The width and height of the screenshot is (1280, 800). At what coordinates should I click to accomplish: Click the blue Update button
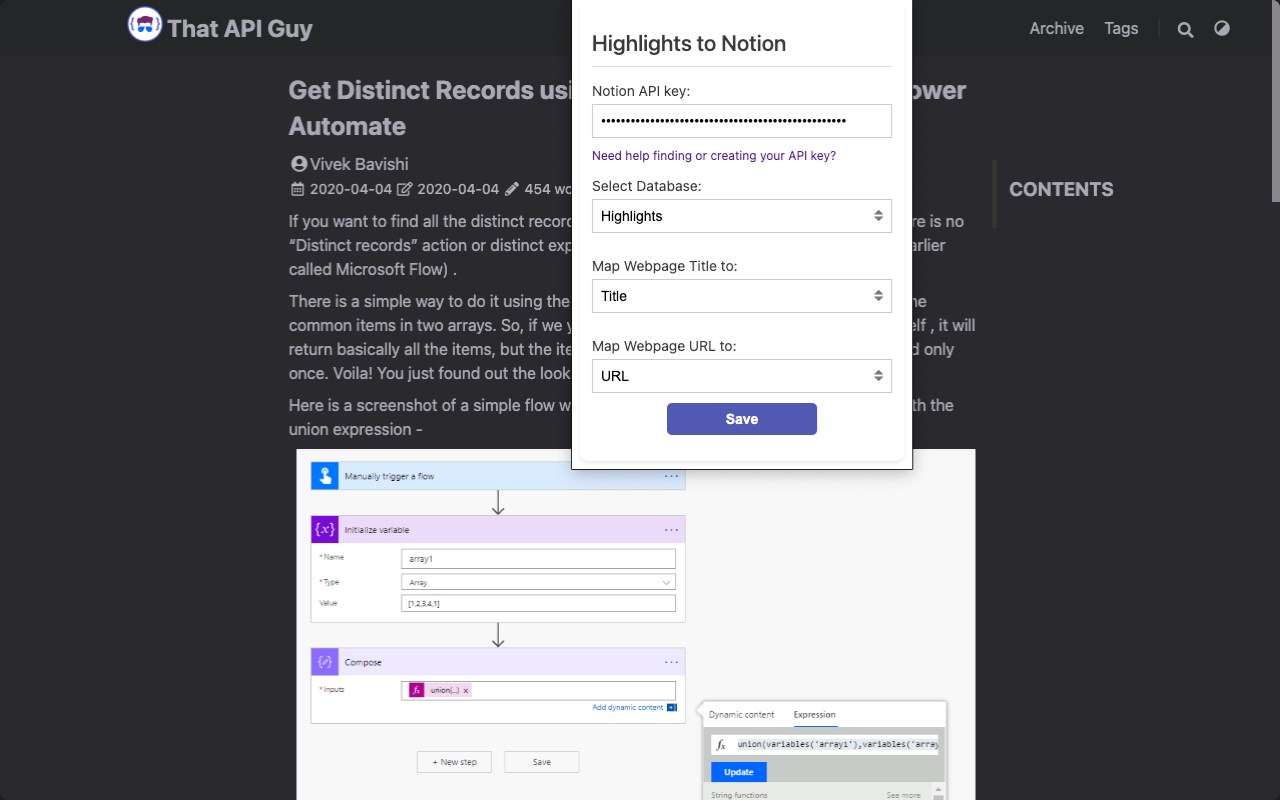tap(739, 772)
